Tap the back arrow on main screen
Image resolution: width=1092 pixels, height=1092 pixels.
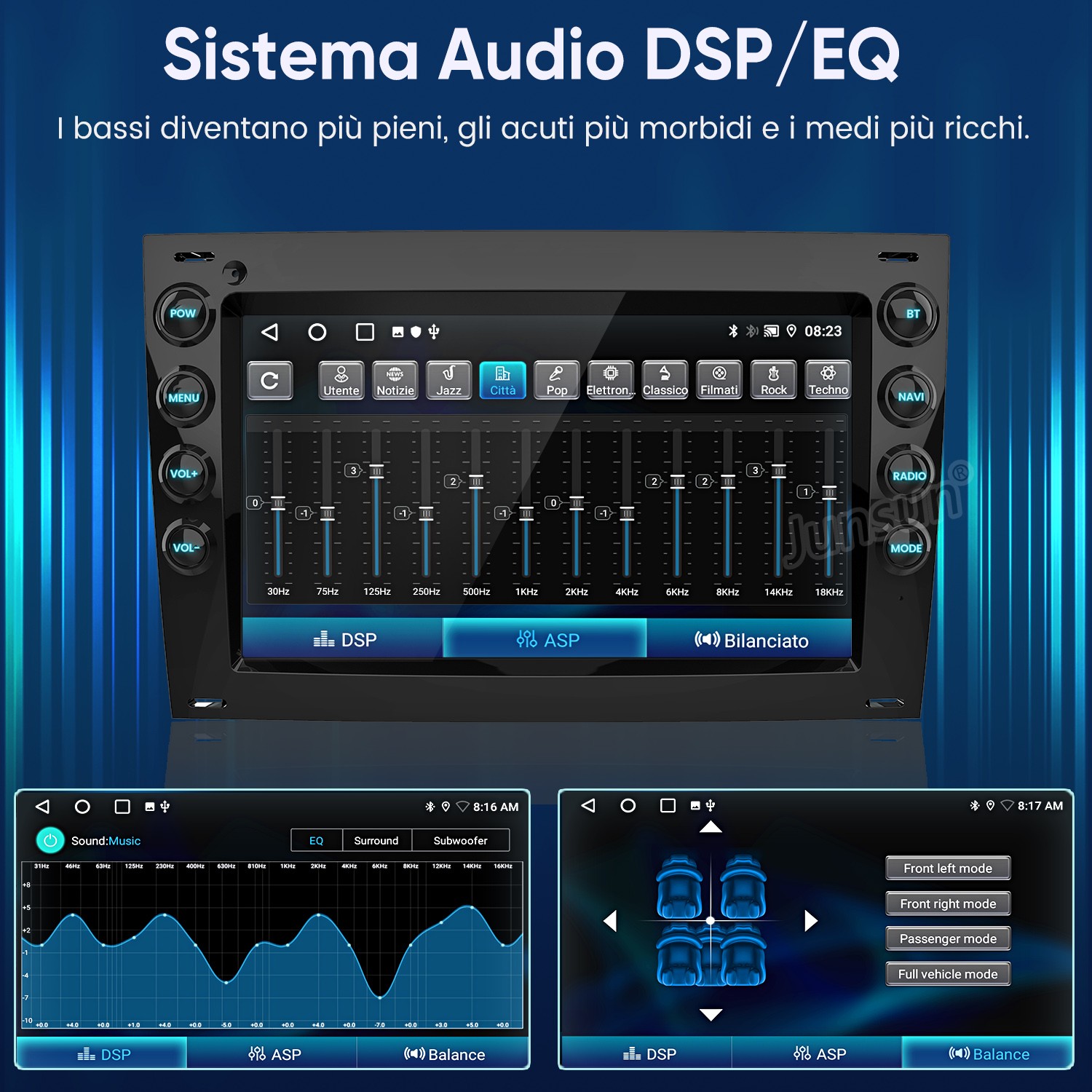[x=270, y=332]
